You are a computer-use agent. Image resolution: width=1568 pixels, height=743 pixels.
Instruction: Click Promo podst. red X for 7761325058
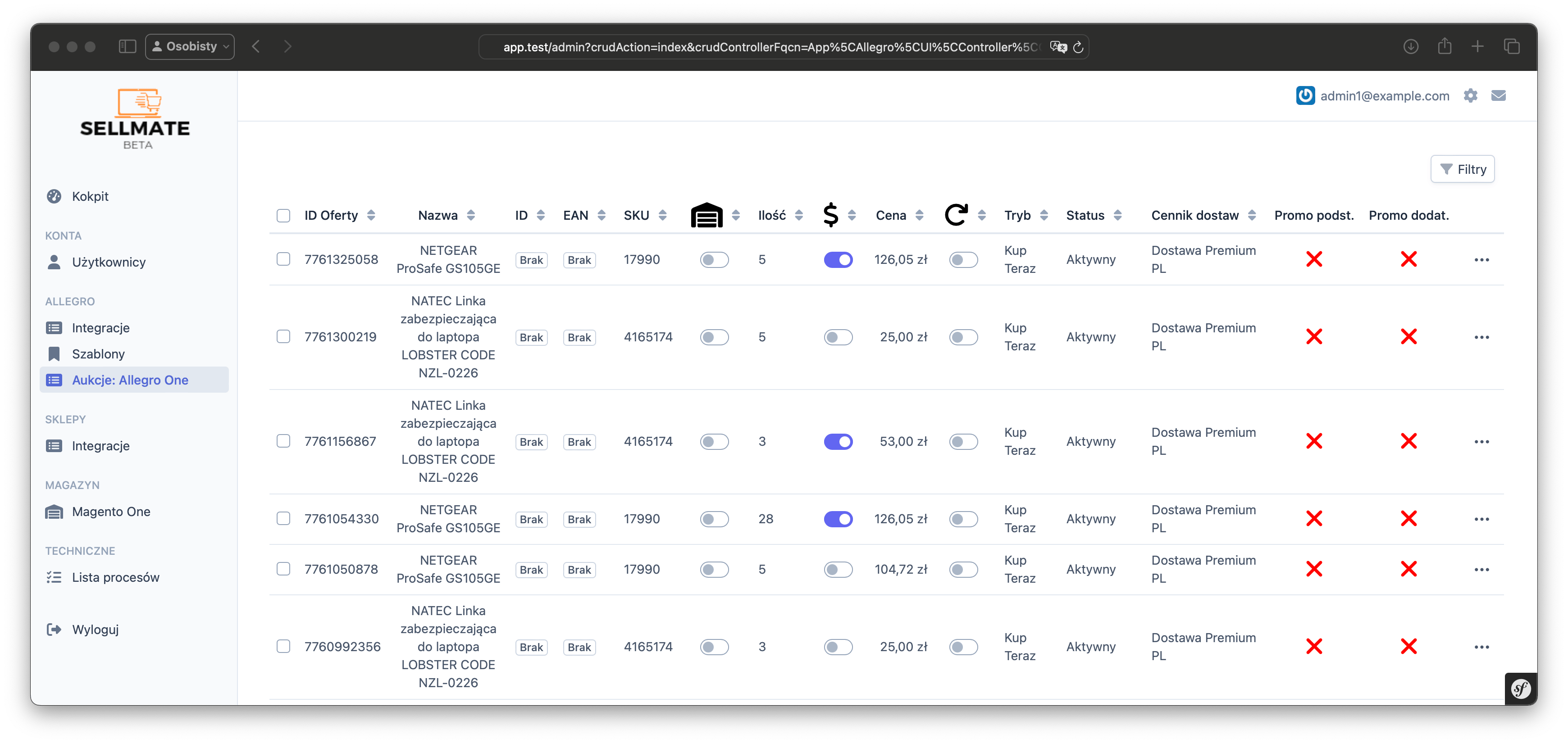pyautogui.click(x=1314, y=259)
